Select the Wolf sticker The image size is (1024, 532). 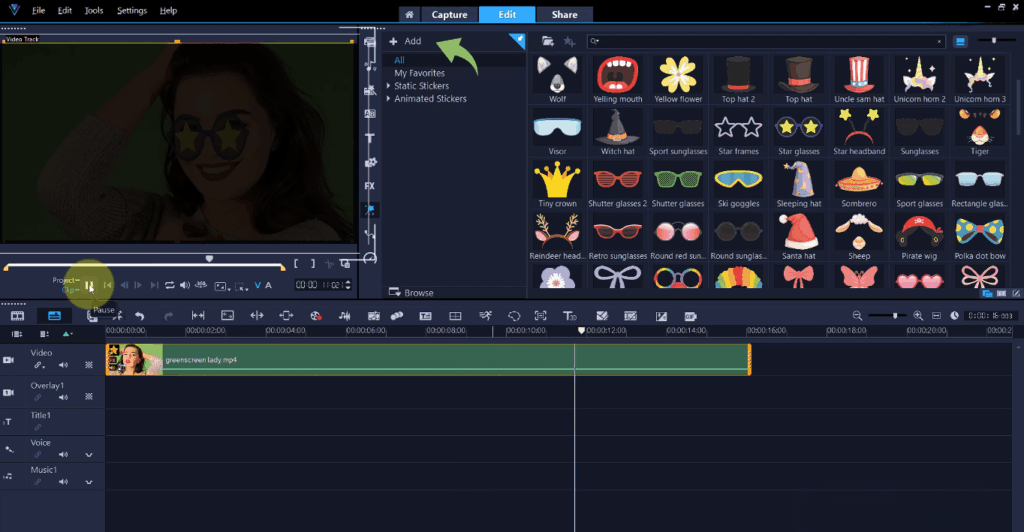pos(557,79)
